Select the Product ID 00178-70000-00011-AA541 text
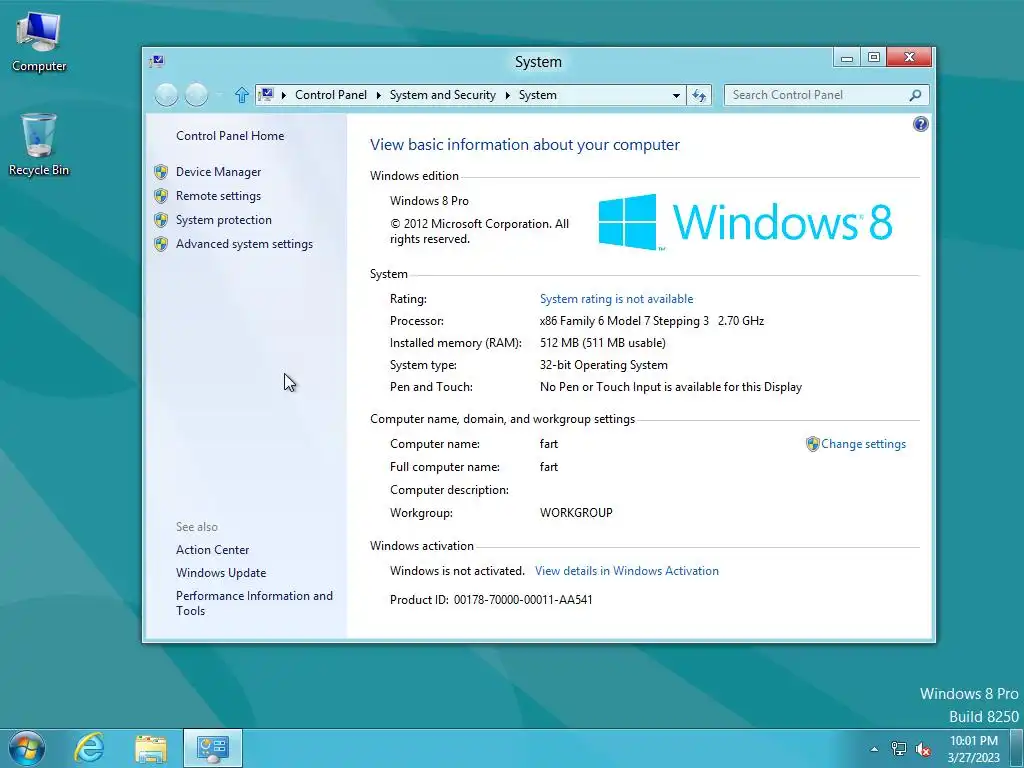1024x768 pixels. (x=523, y=600)
